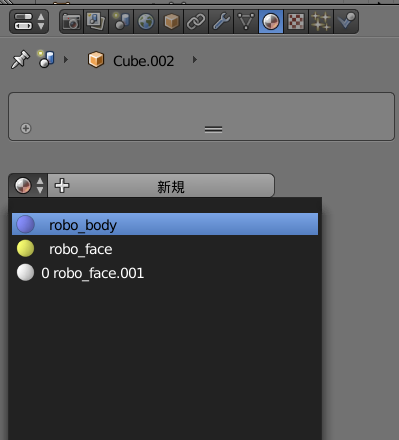Open the Particles tab

tap(321, 22)
